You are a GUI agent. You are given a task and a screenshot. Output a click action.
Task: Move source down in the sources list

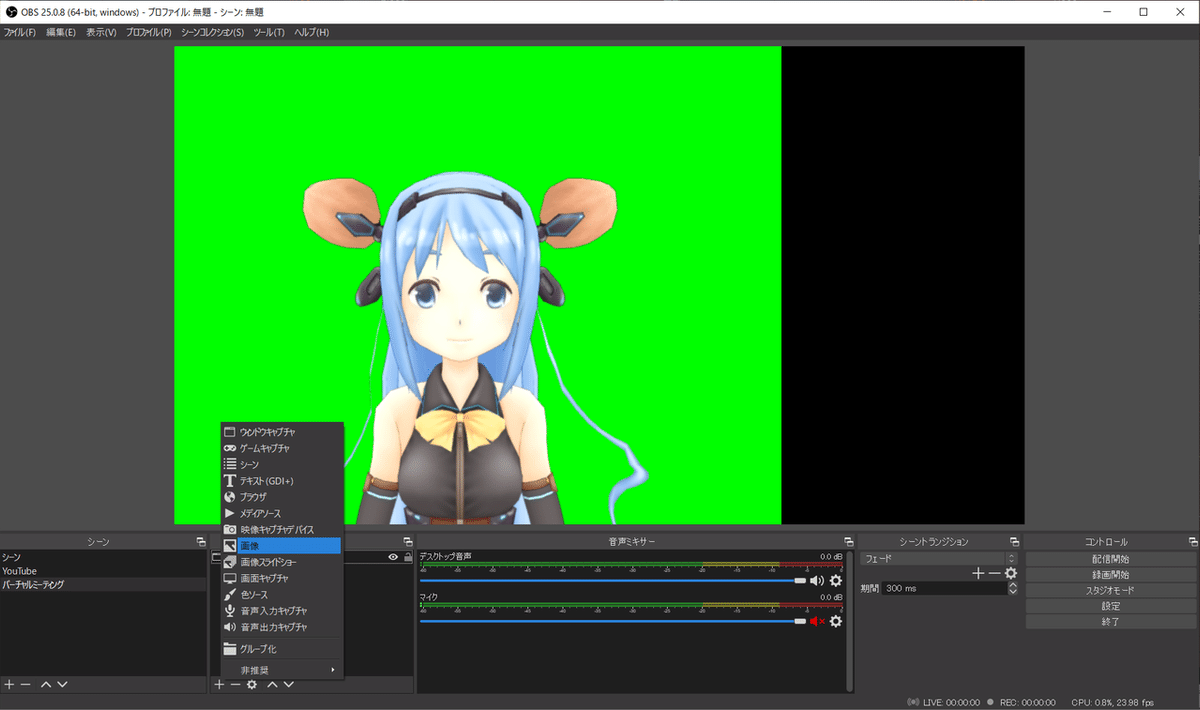289,684
